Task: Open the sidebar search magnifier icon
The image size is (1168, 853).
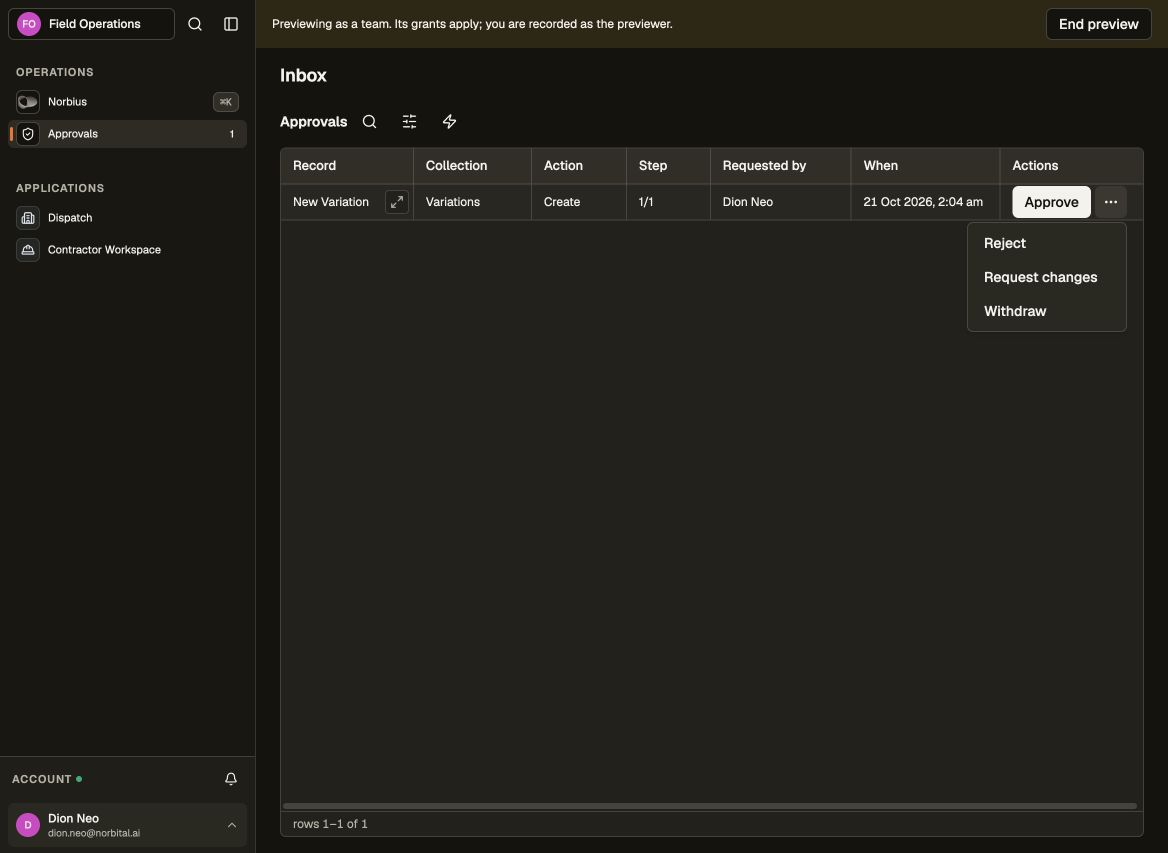Action: click(195, 24)
